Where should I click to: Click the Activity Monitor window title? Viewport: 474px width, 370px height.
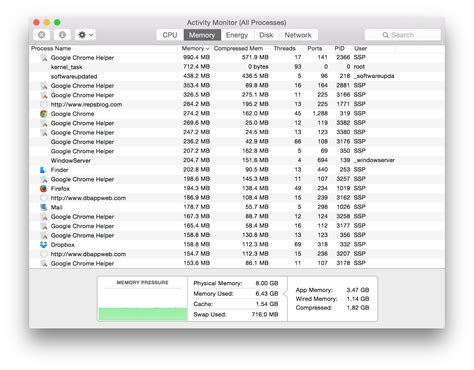coord(236,23)
